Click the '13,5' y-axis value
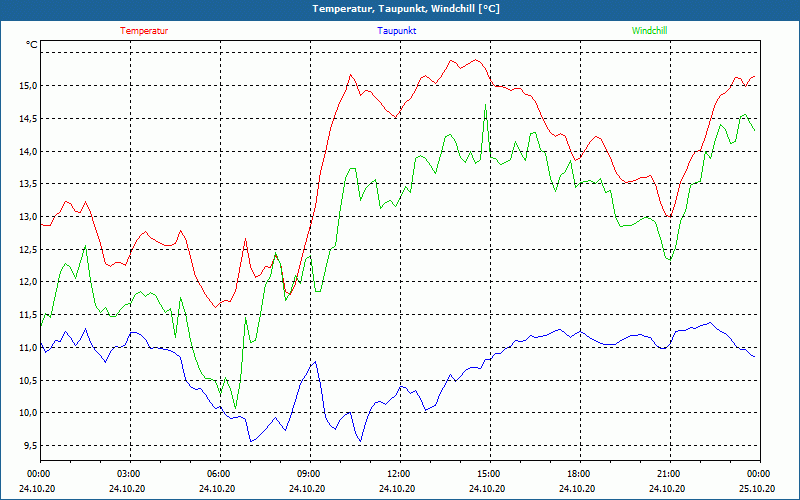Viewport: 800px width, 500px height. [x=29, y=184]
